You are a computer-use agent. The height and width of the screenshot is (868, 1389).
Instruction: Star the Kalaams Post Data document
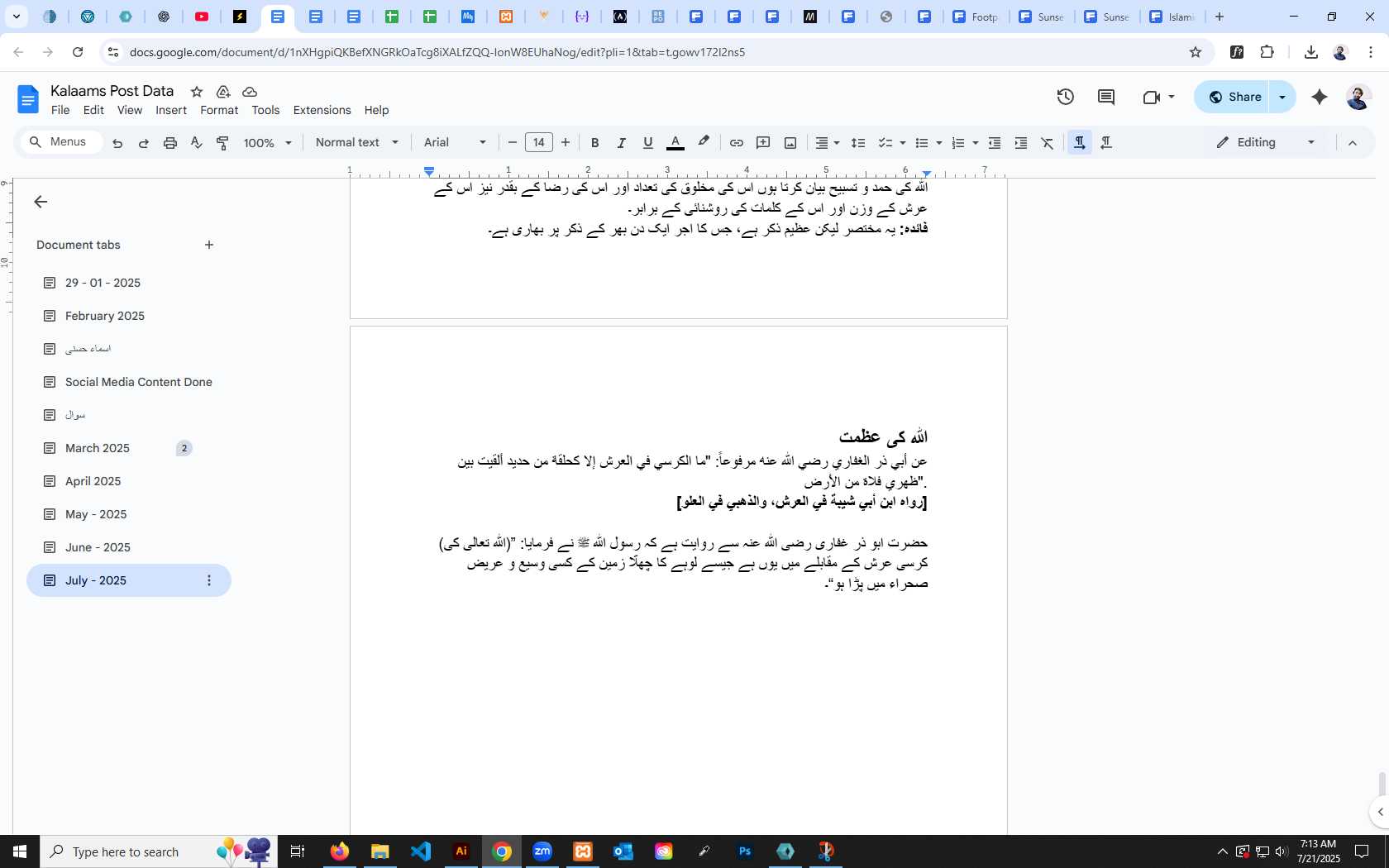197,92
